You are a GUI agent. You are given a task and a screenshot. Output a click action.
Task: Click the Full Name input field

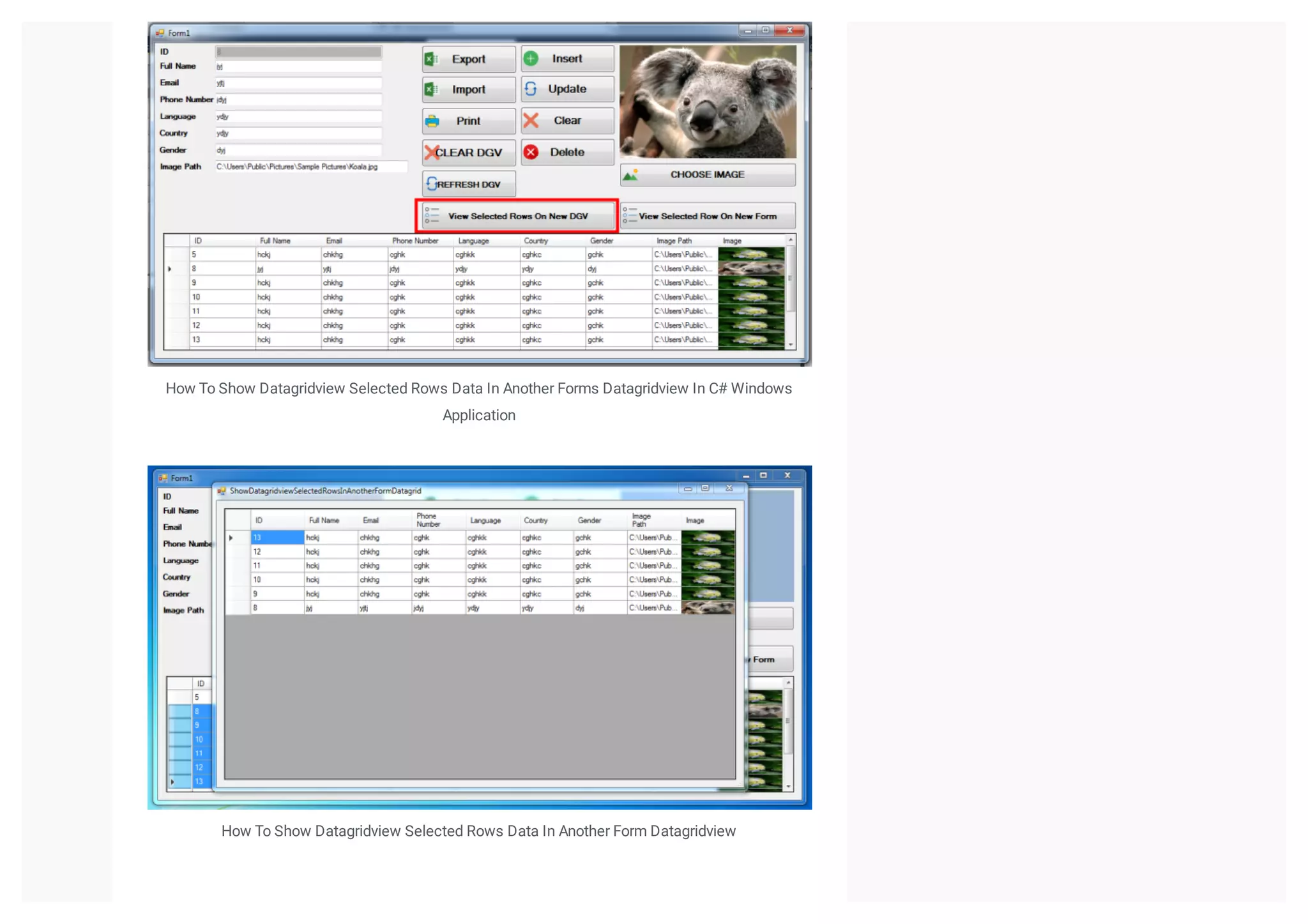(x=298, y=66)
